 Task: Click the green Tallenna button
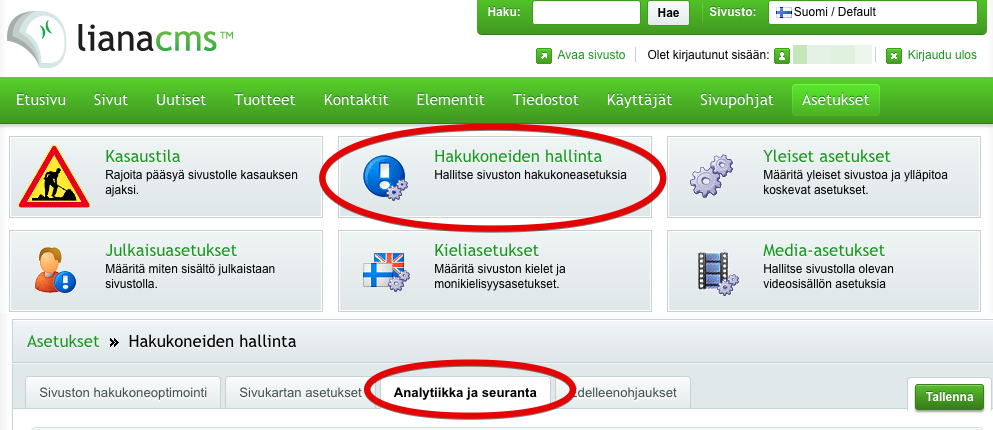pos(949,397)
